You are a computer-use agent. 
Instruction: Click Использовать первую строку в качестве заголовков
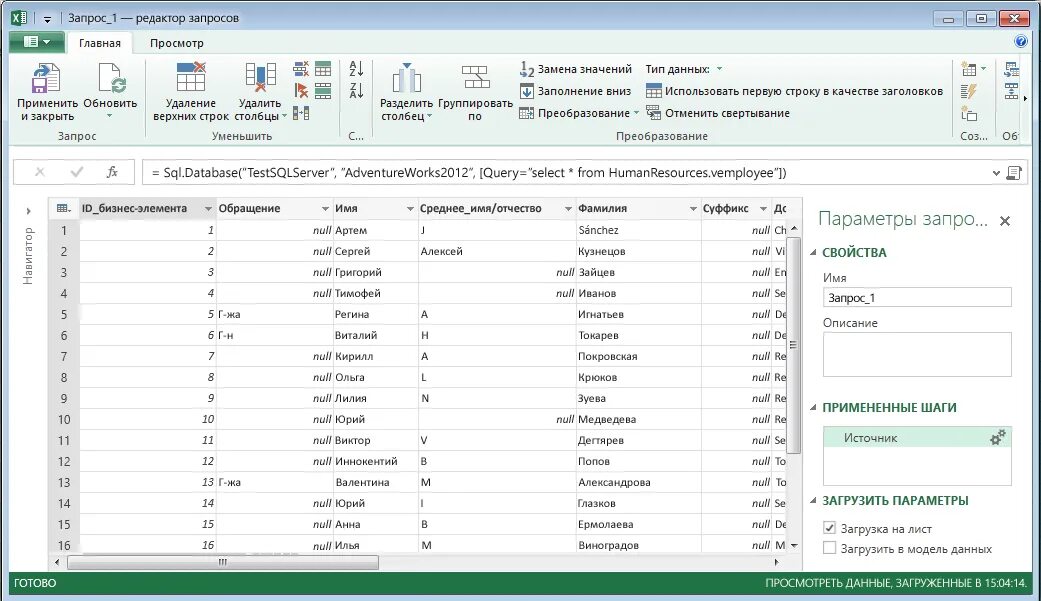click(794, 91)
